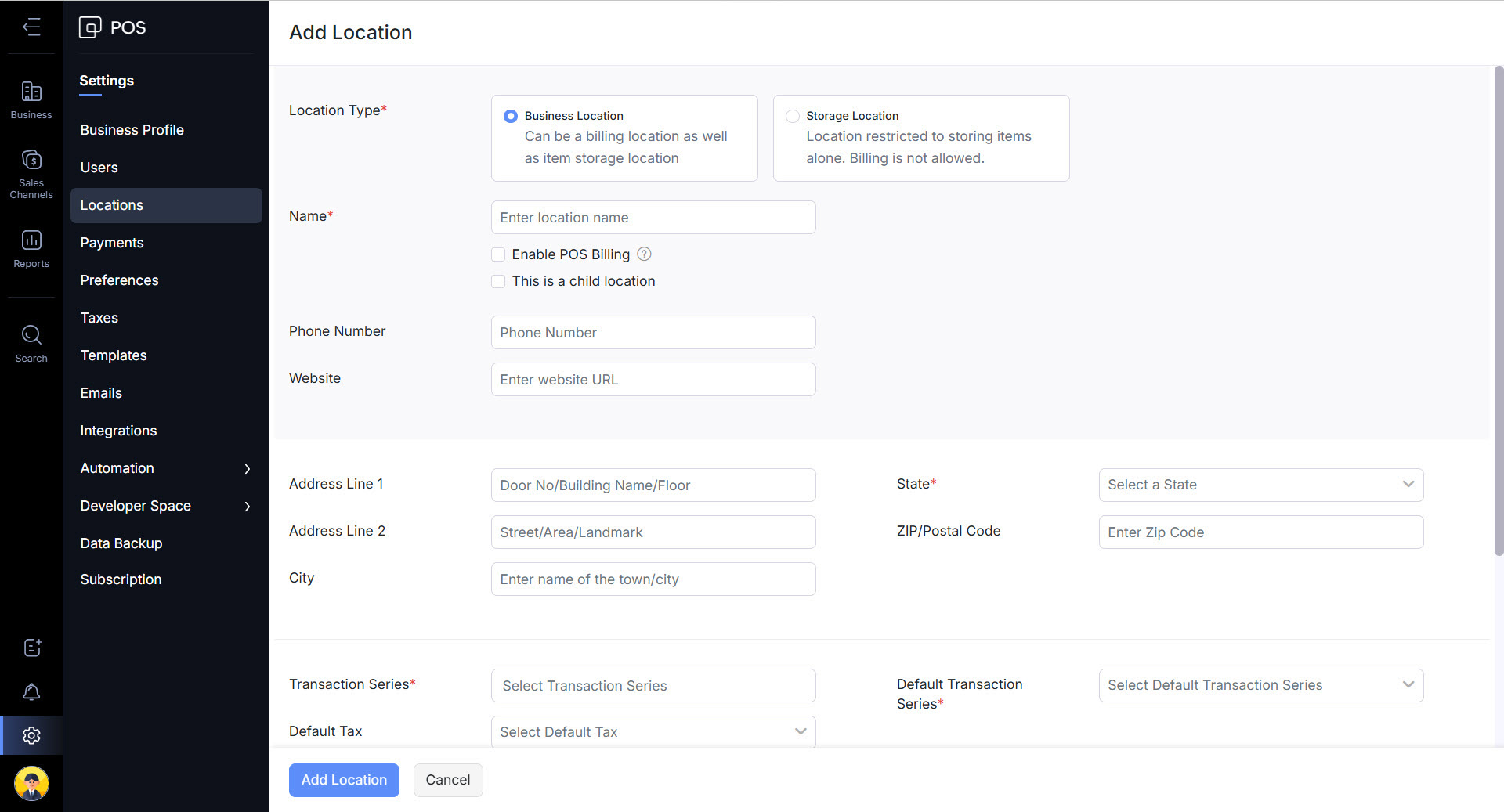Cancel adding the location
Viewport: 1504px width, 812px height.
click(447, 780)
